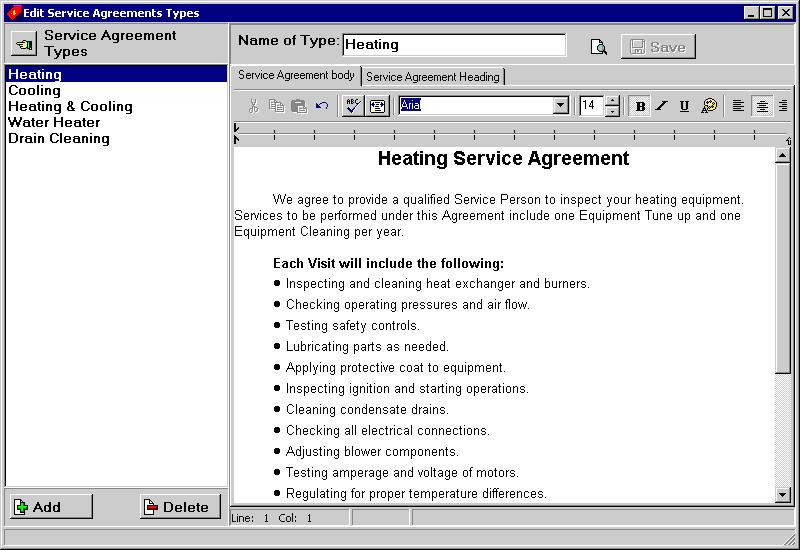Click the Cut scissors icon
The height and width of the screenshot is (550, 800).
pos(253,106)
